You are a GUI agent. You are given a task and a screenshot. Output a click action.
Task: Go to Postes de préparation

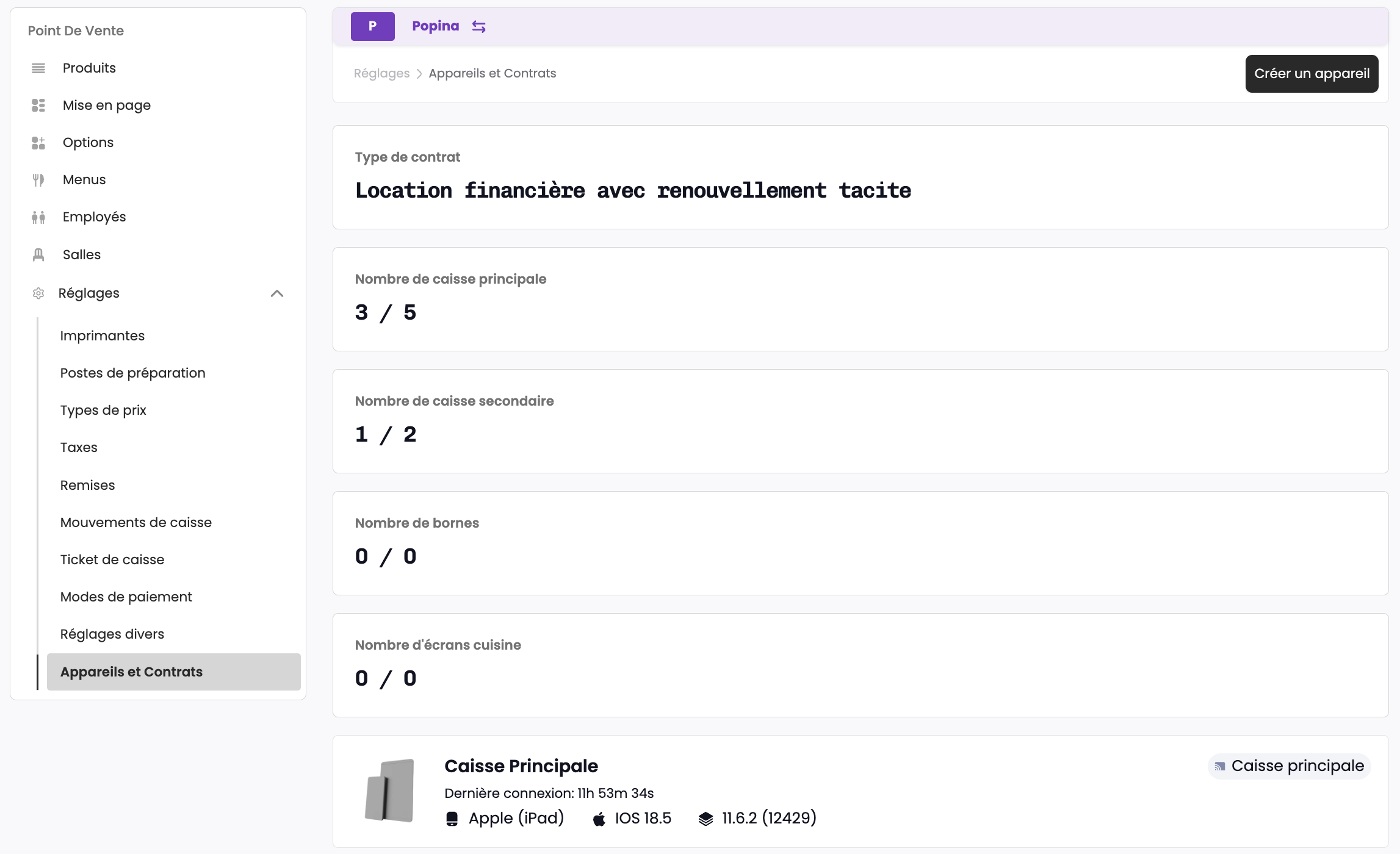click(x=132, y=373)
